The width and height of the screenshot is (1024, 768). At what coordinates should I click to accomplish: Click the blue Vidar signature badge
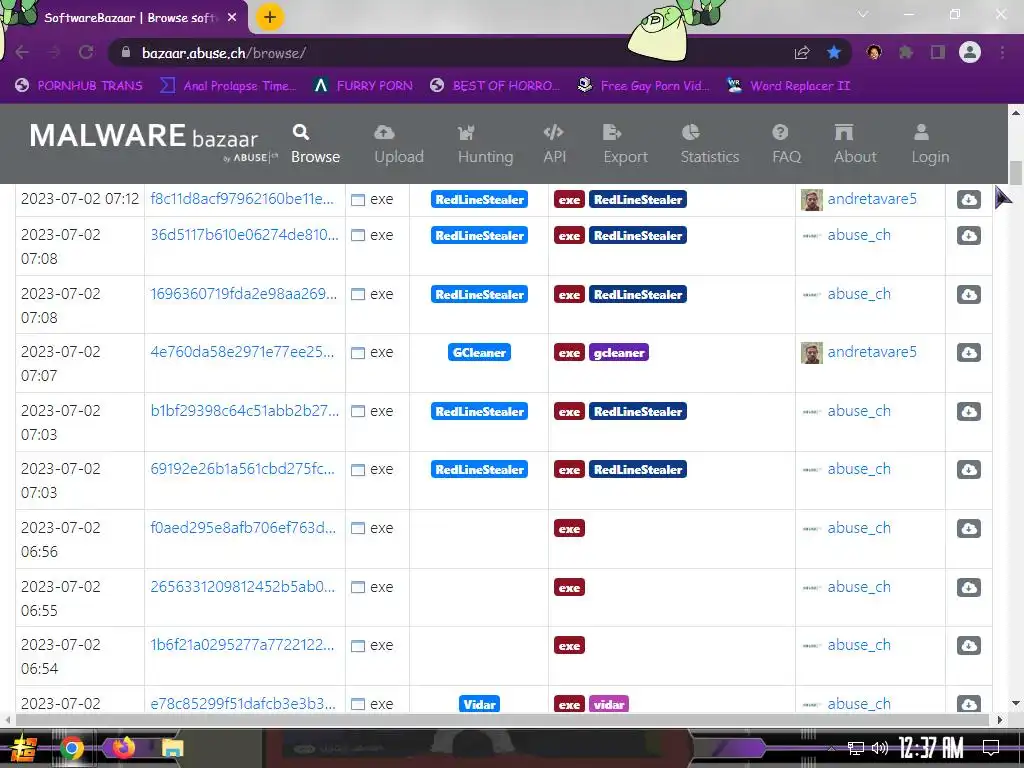(479, 704)
